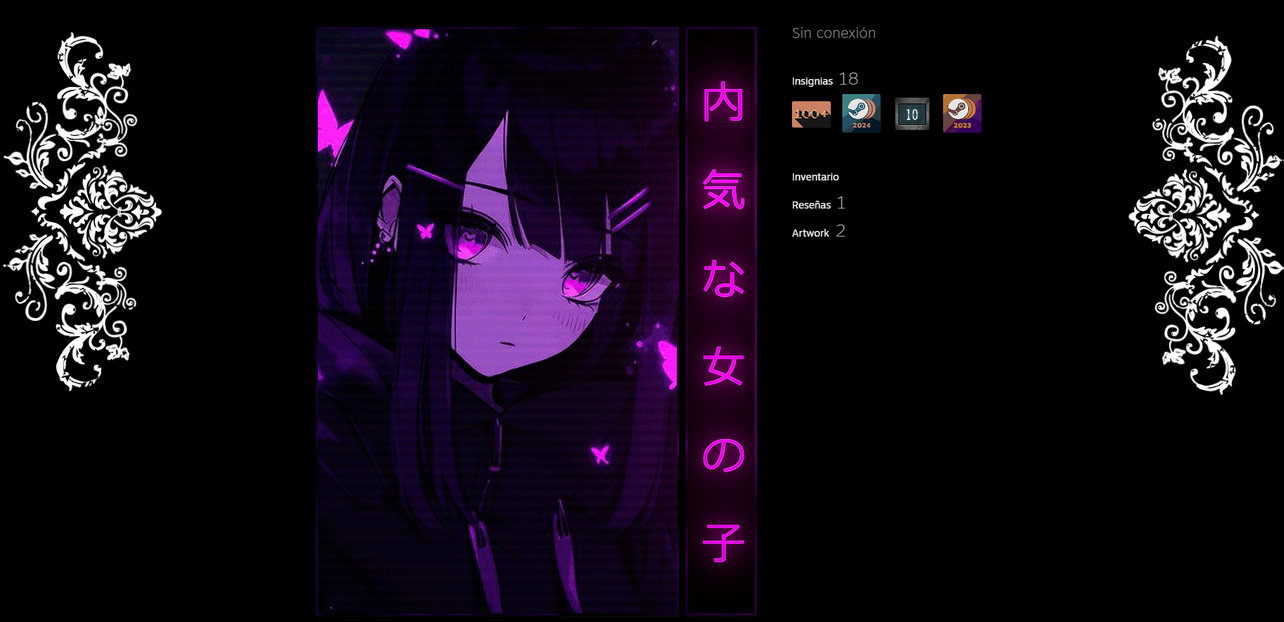Open the Artwork gallery link
1284x622 pixels.
pyautogui.click(x=810, y=233)
